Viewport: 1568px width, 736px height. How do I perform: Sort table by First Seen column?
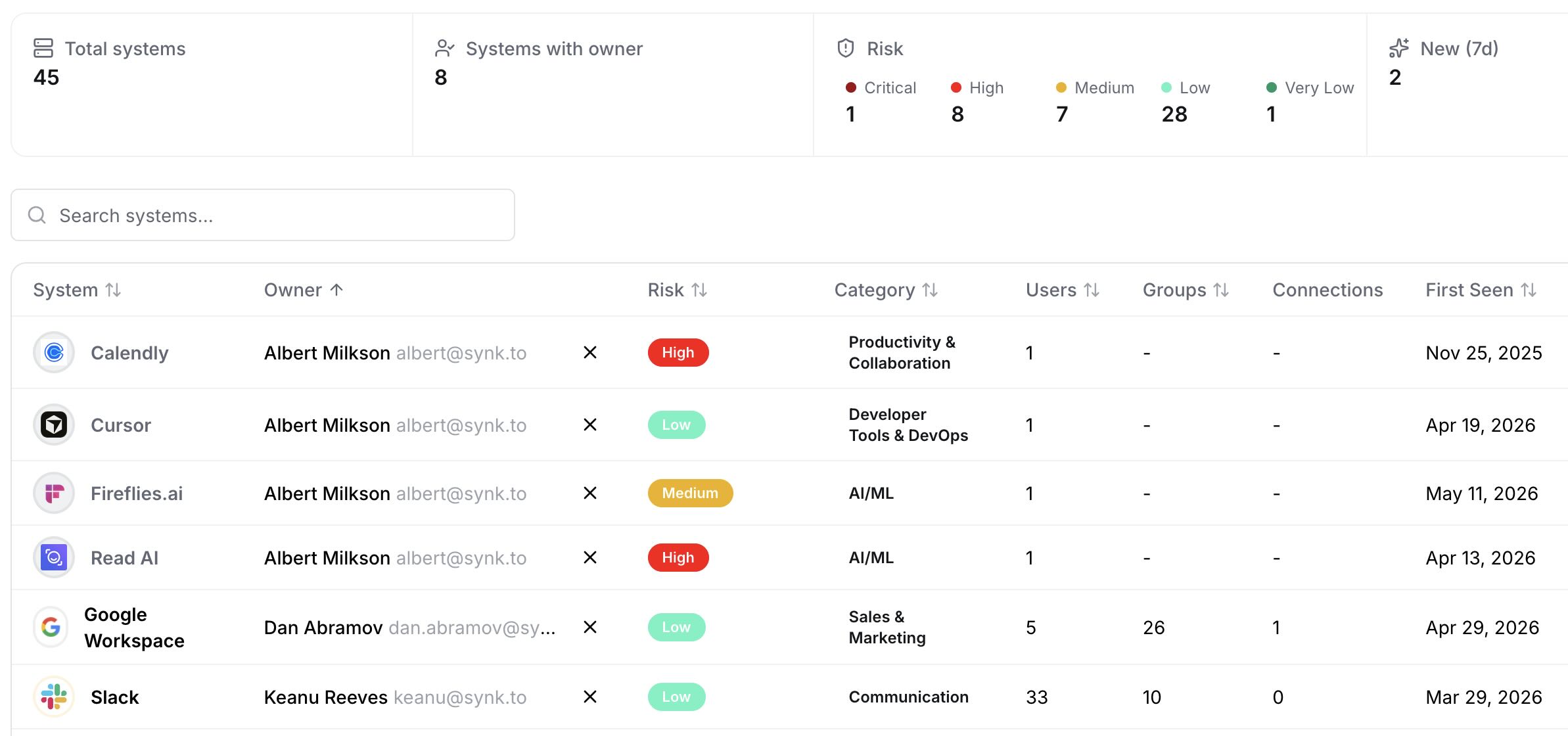pyautogui.click(x=1481, y=290)
